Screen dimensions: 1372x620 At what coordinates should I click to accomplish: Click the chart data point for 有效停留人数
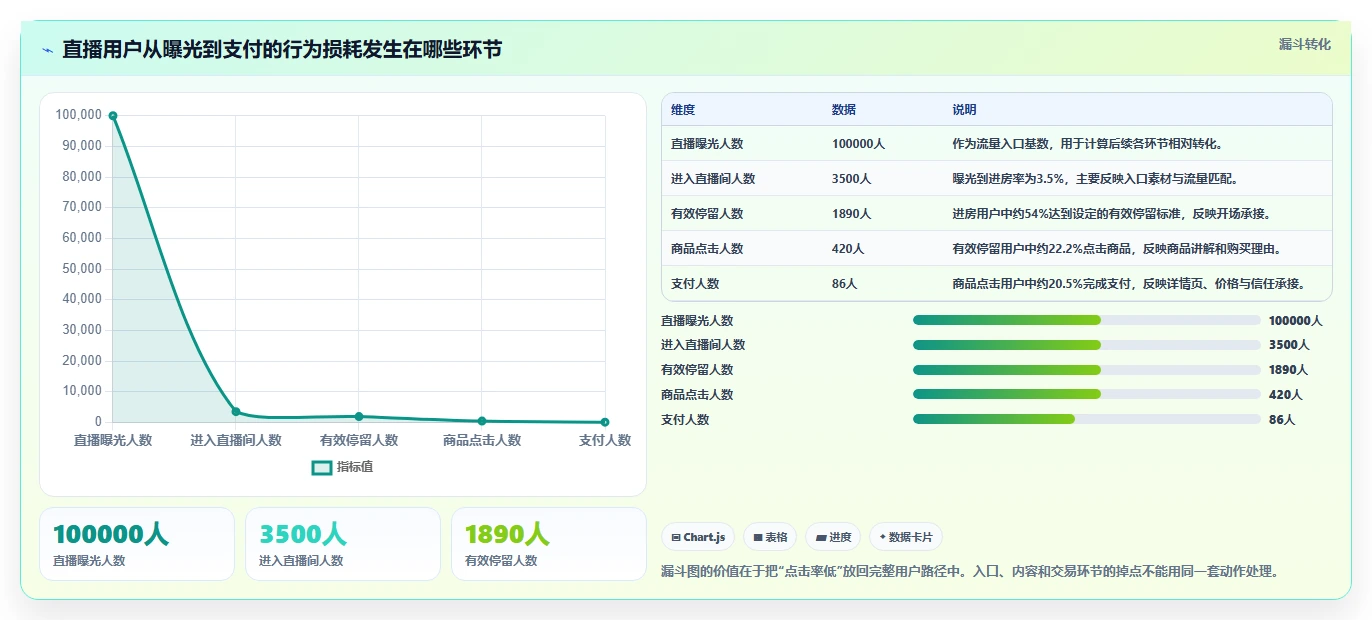coord(359,416)
